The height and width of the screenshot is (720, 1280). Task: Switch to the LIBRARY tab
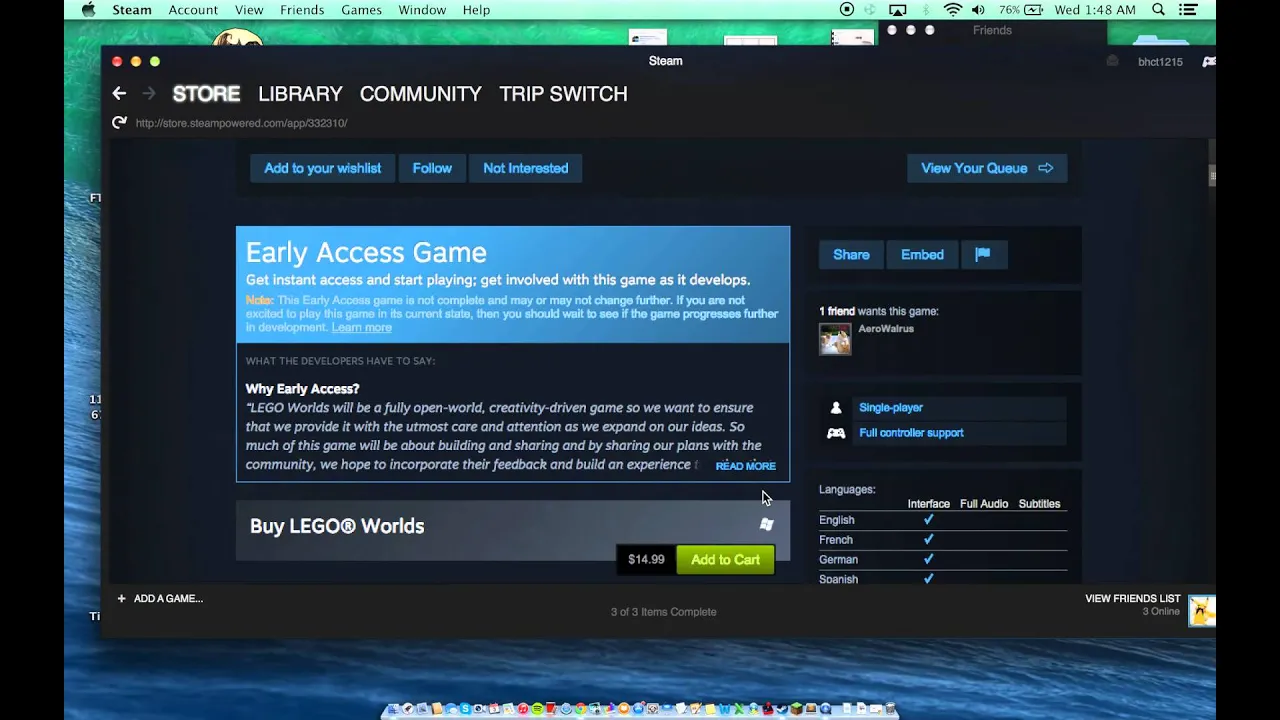[x=300, y=94]
